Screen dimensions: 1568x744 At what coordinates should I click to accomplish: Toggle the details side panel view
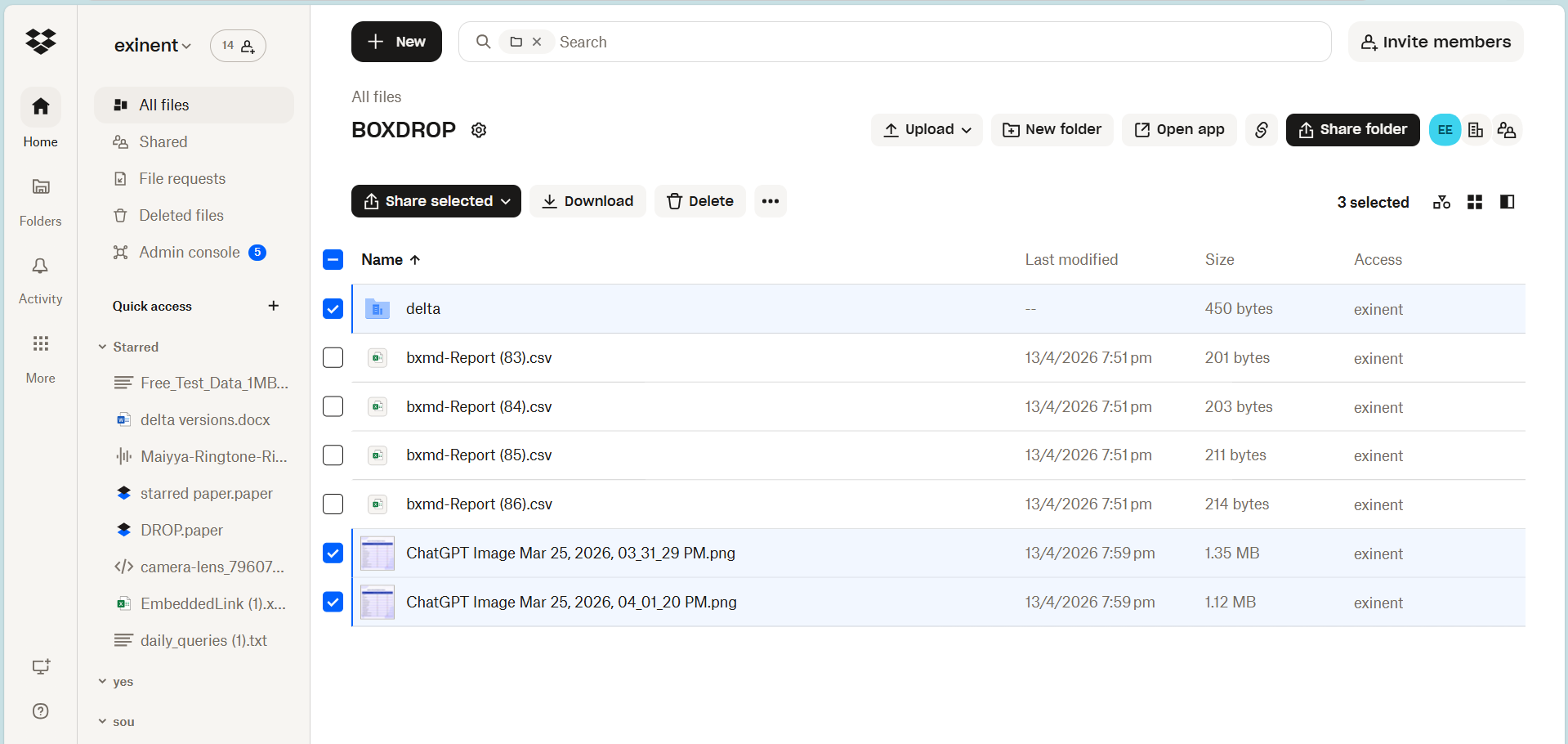pos(1506,201)
